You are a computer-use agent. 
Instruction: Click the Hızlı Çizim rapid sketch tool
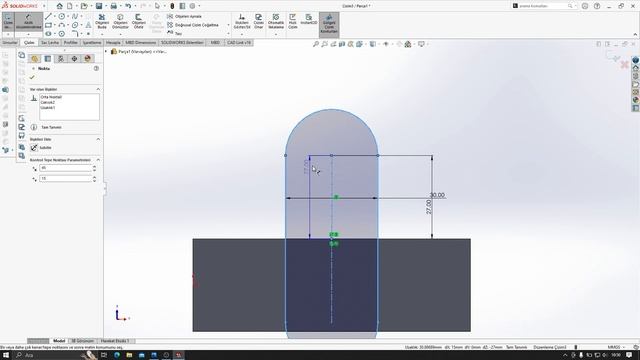tap(293, 21)
